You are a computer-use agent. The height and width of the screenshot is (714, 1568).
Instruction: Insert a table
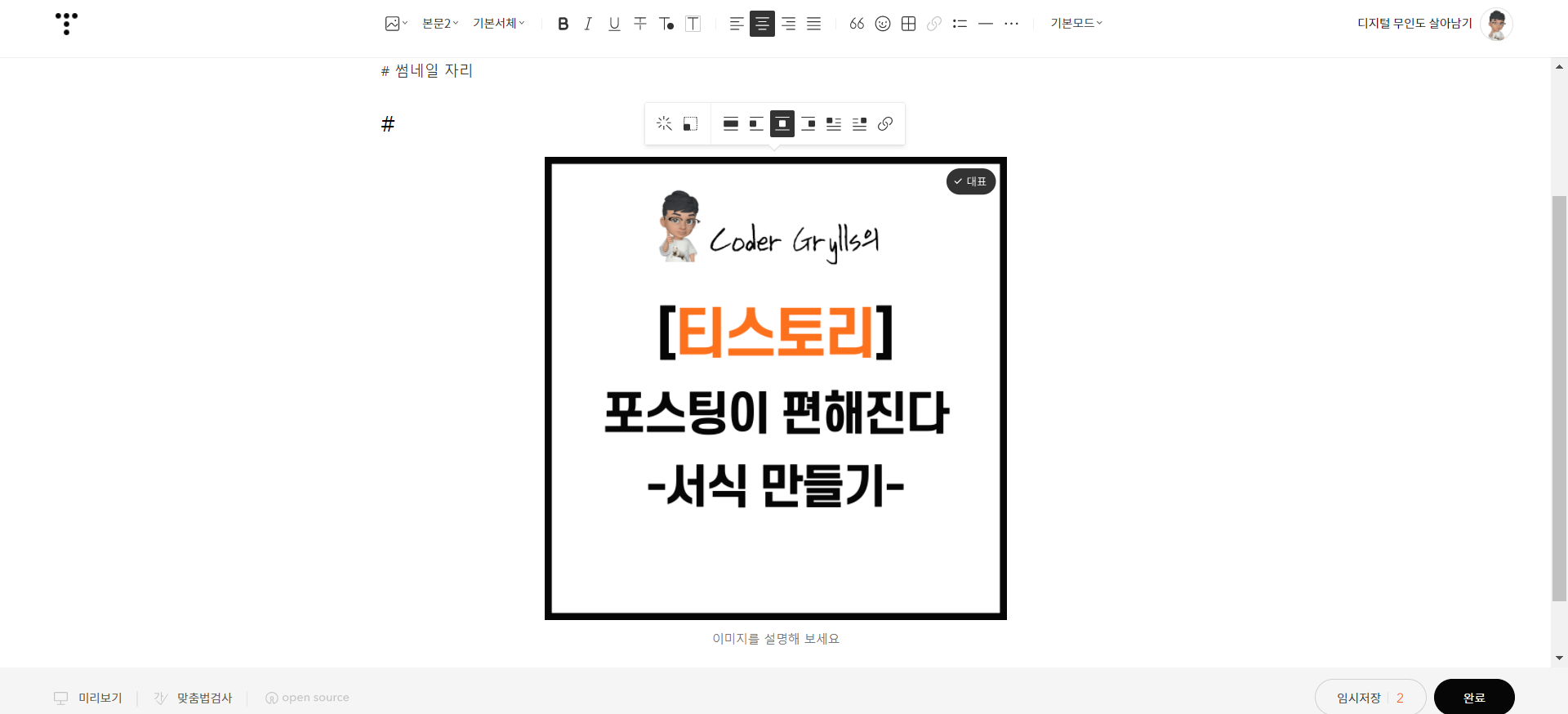908,24
